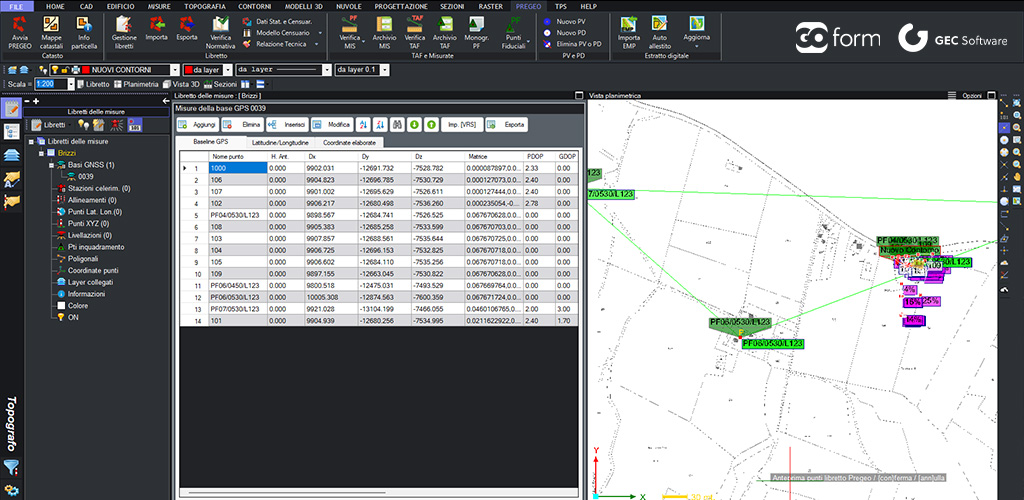
Task: Sort rows ascending in GPS table toolbar
Action: 364,124
